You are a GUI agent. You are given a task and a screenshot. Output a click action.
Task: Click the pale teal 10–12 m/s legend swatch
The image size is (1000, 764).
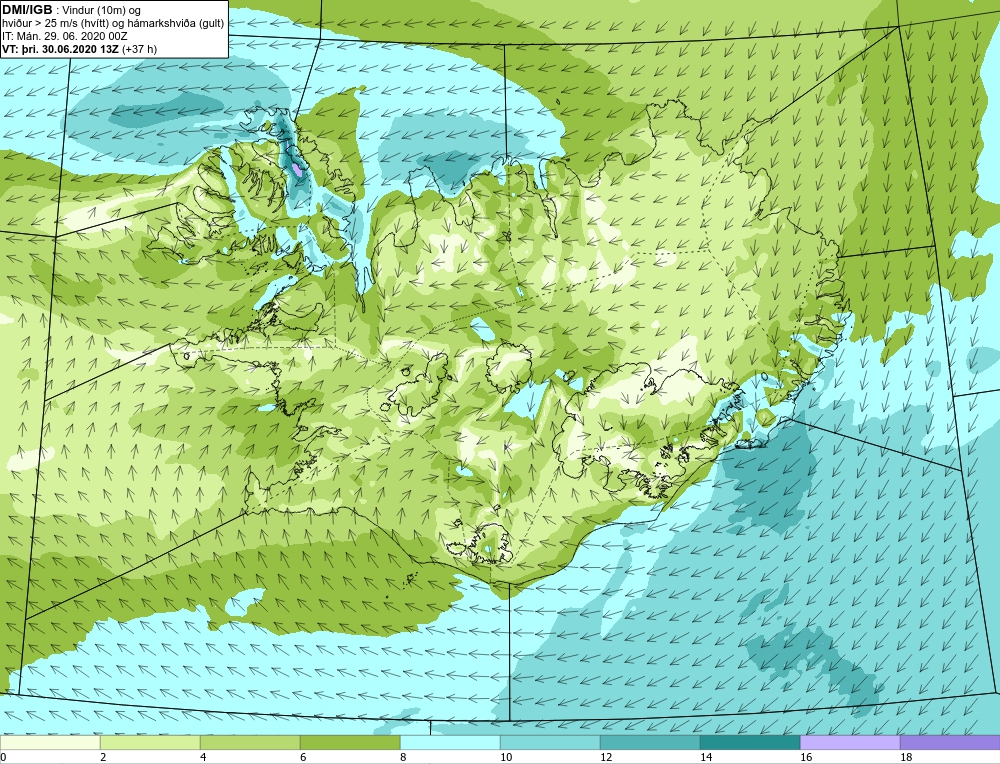550,742
